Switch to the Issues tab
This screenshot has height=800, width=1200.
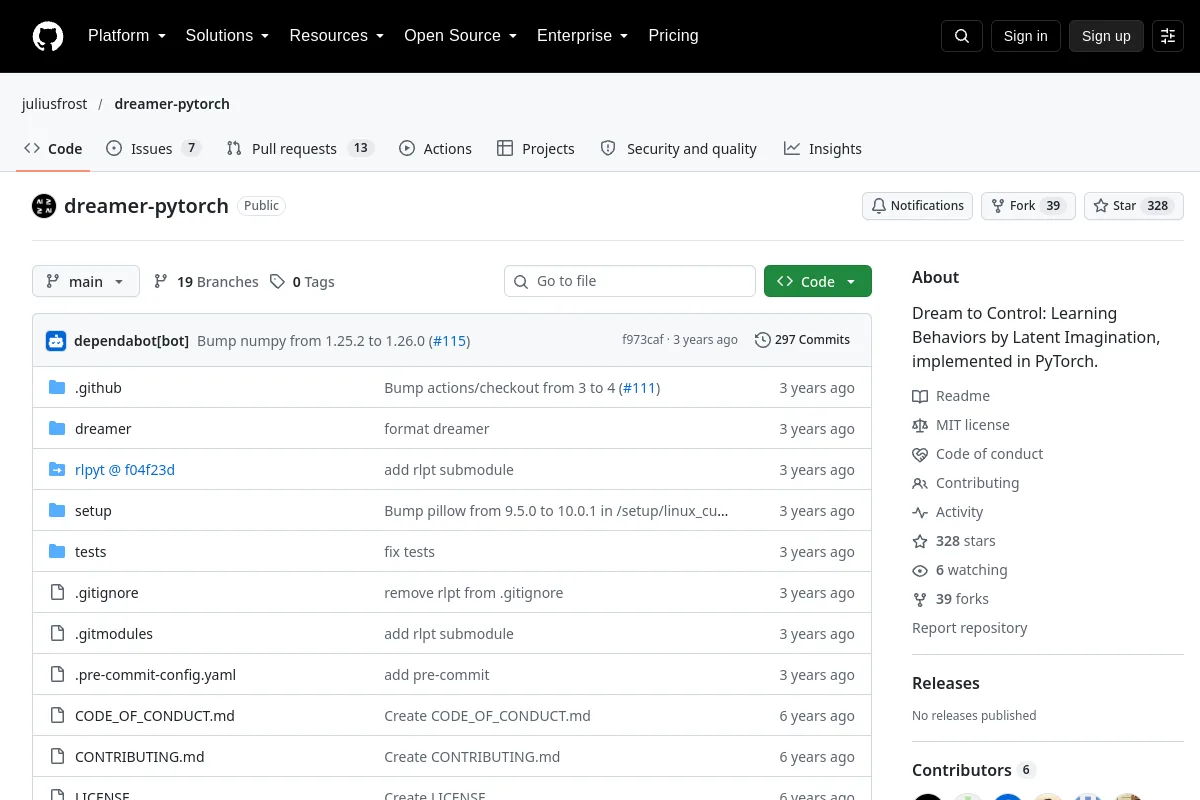click(x=154, y=148)
